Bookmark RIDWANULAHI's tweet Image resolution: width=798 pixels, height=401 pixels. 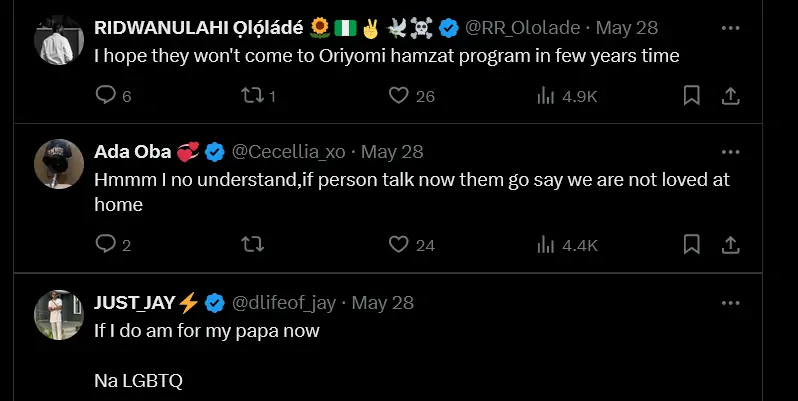coord(691,96)
